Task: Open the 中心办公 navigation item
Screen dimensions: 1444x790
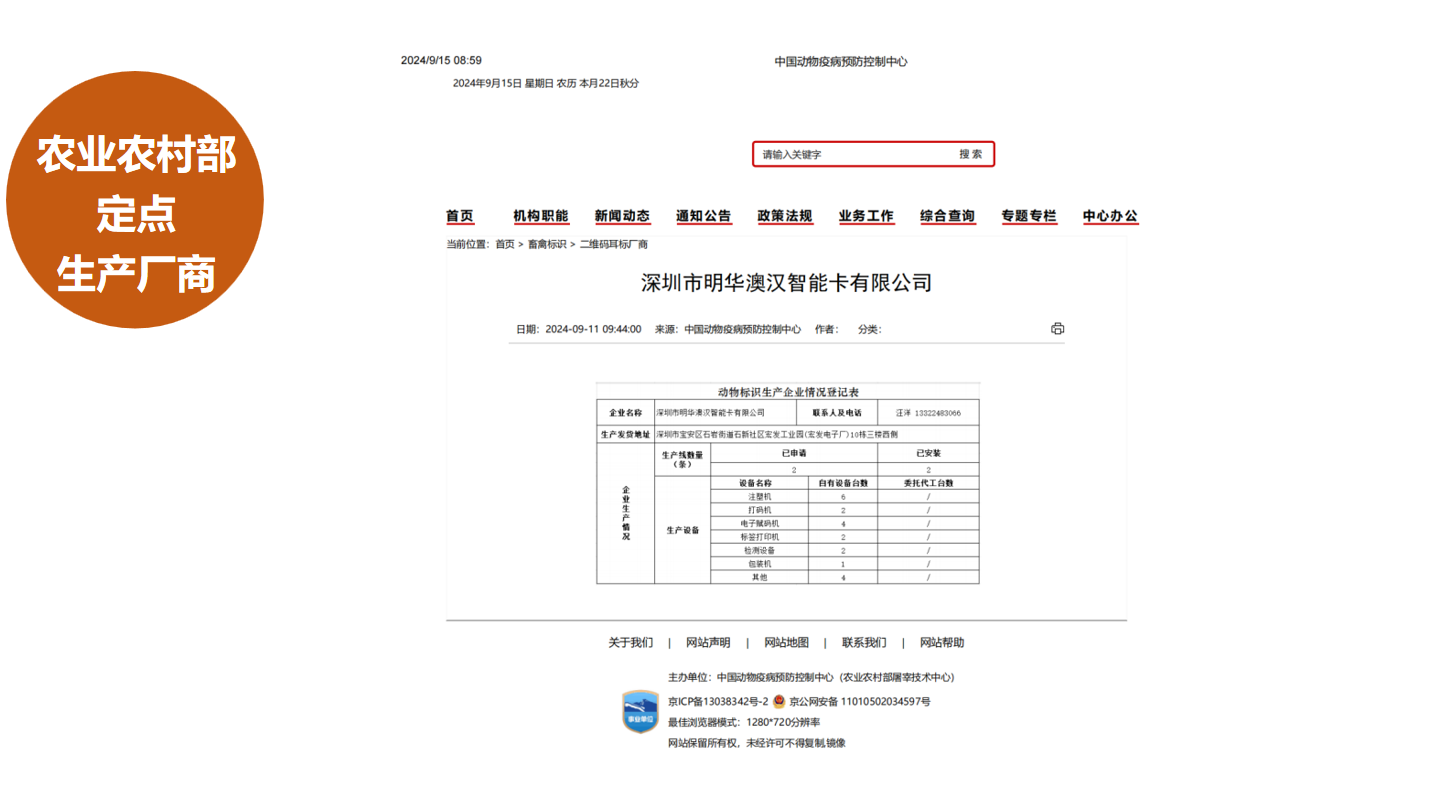Action: click(x=1110, y=216)
